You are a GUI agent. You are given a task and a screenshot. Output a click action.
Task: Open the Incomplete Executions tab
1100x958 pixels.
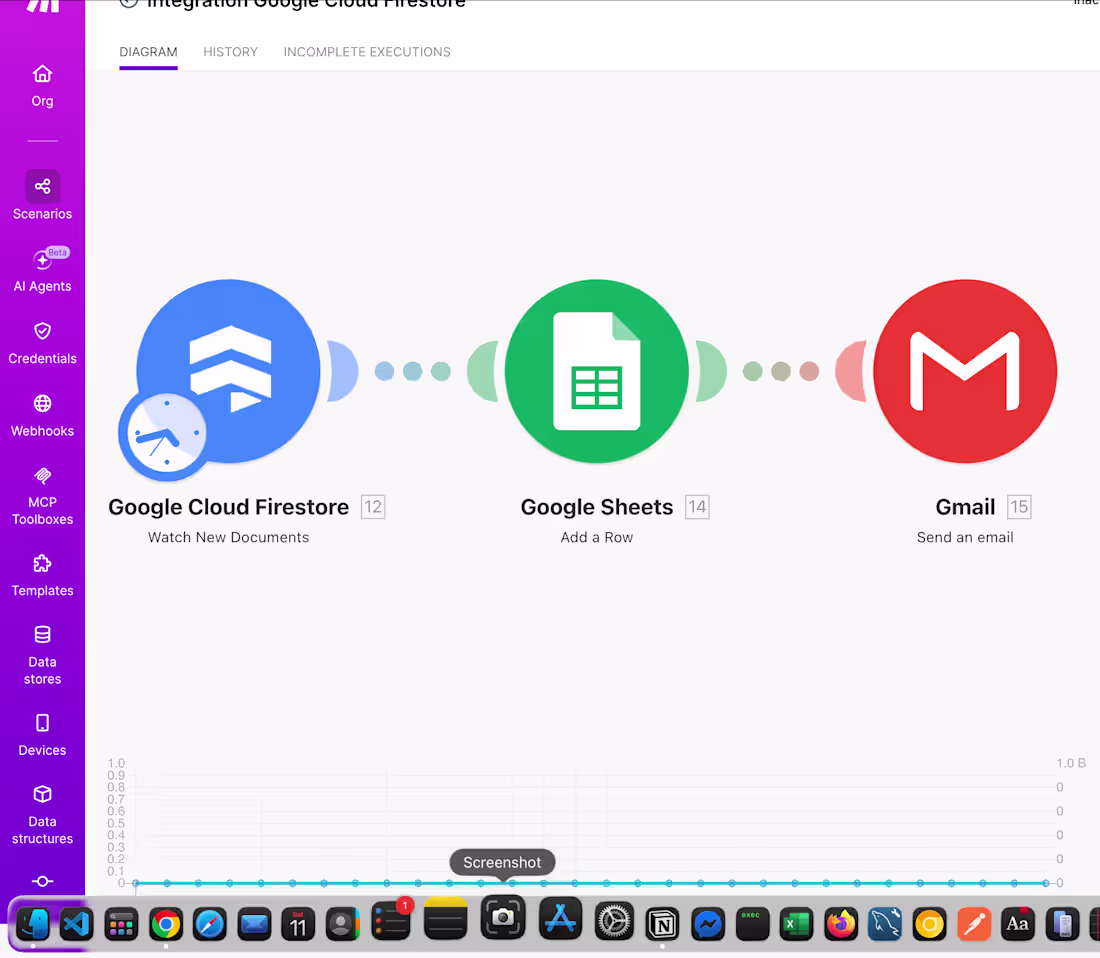(367, 52)
